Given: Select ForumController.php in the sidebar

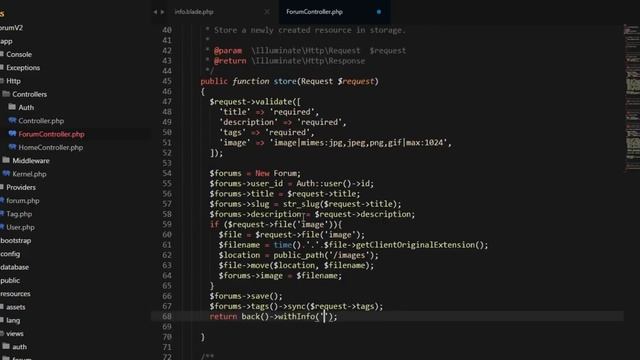Looking at the screenshot, I should pos(51,134).
